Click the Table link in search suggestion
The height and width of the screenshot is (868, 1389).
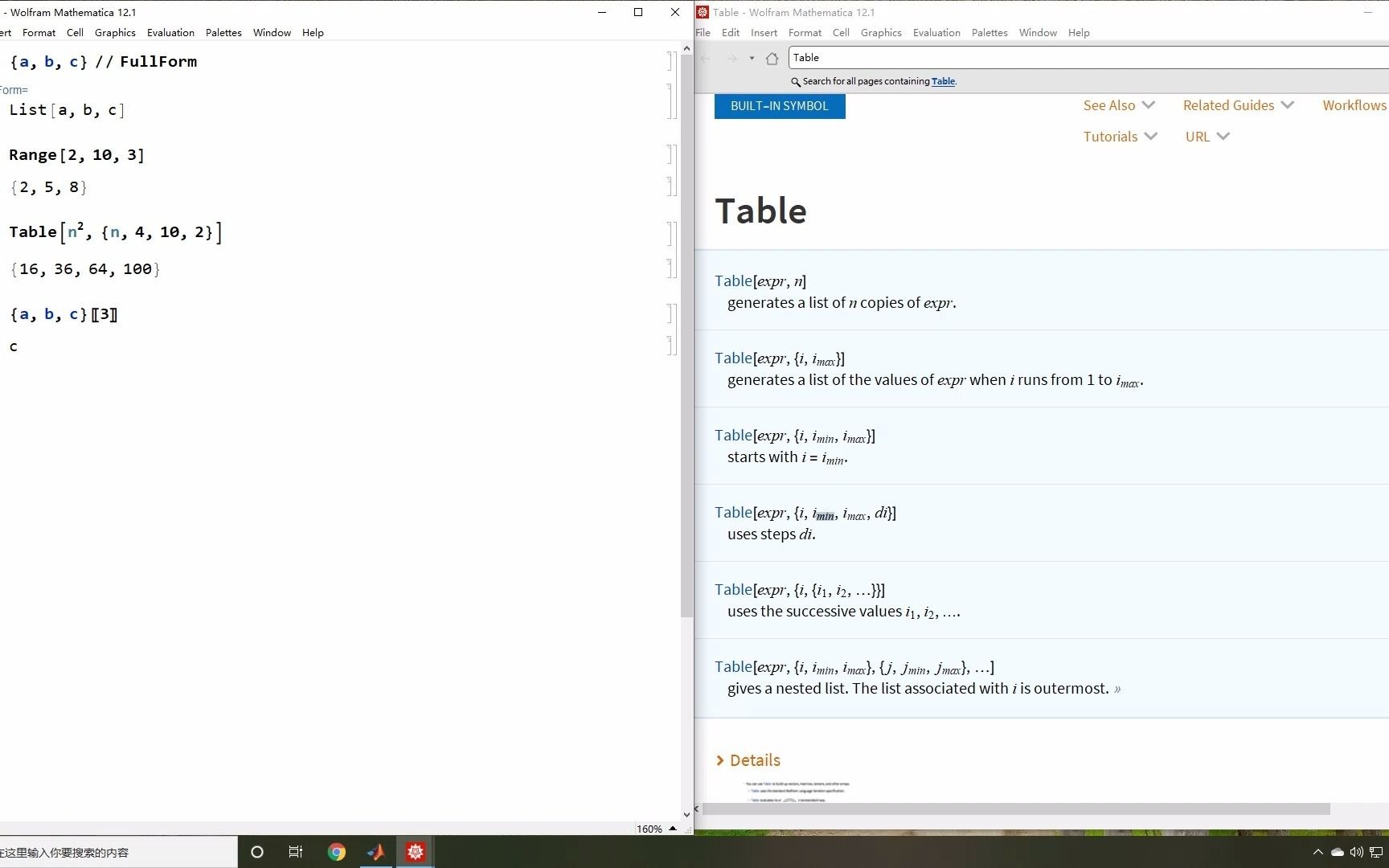[x=943, y=81]
